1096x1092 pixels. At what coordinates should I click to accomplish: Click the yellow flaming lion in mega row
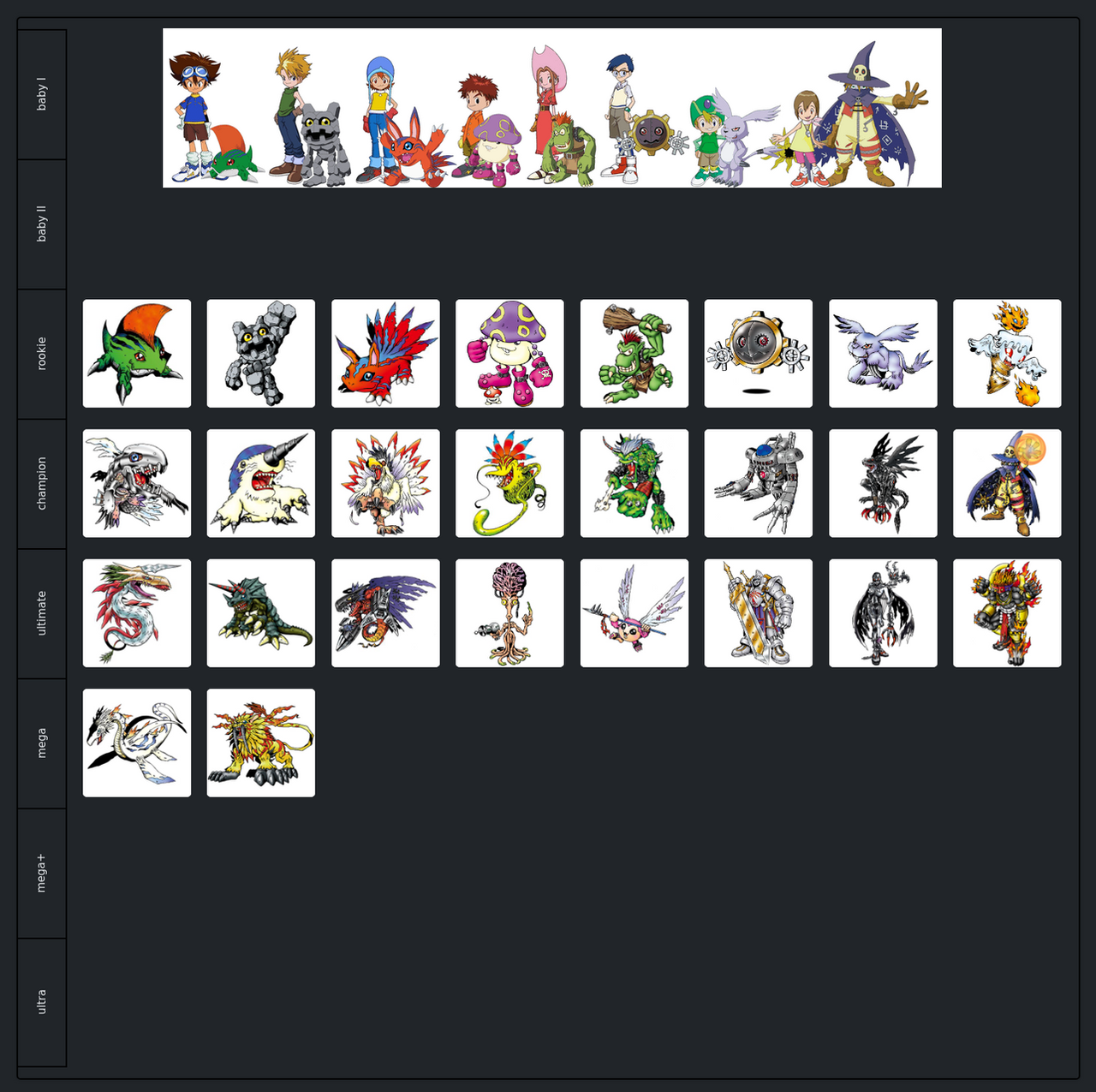coord(261,743)
